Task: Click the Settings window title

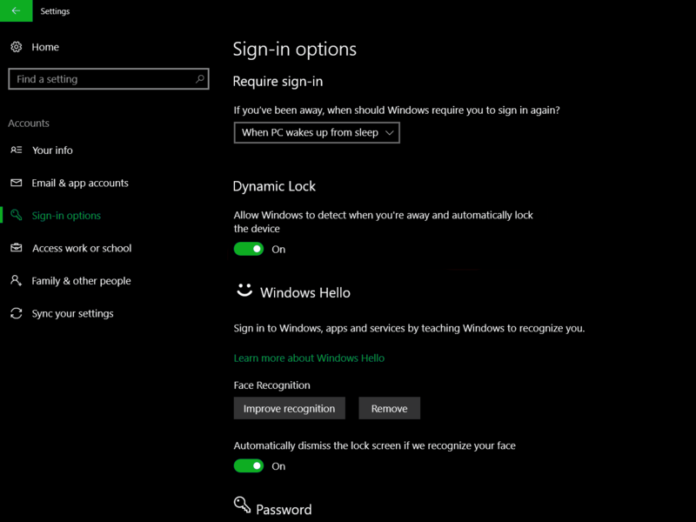Action: [x=55, y=11]
